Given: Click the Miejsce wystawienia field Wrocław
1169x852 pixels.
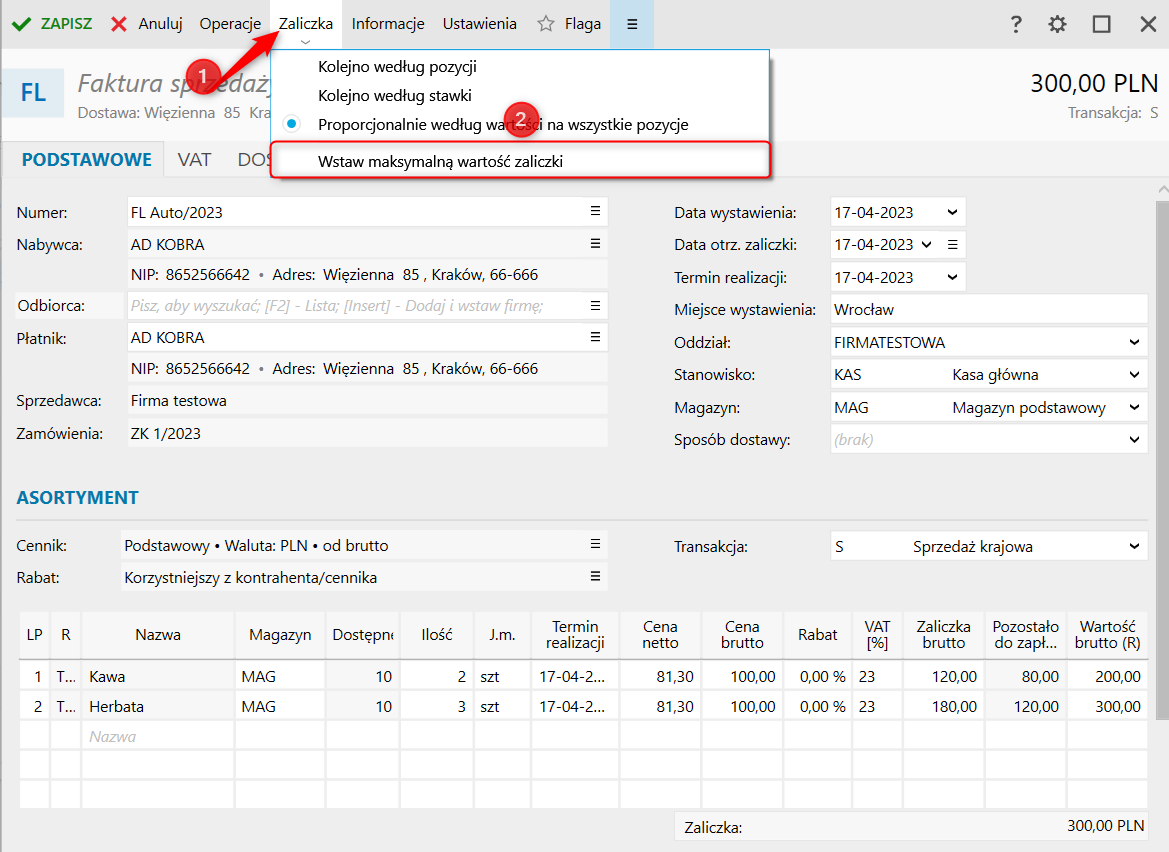Looking at the screenshot, I should tap(989, 309).
